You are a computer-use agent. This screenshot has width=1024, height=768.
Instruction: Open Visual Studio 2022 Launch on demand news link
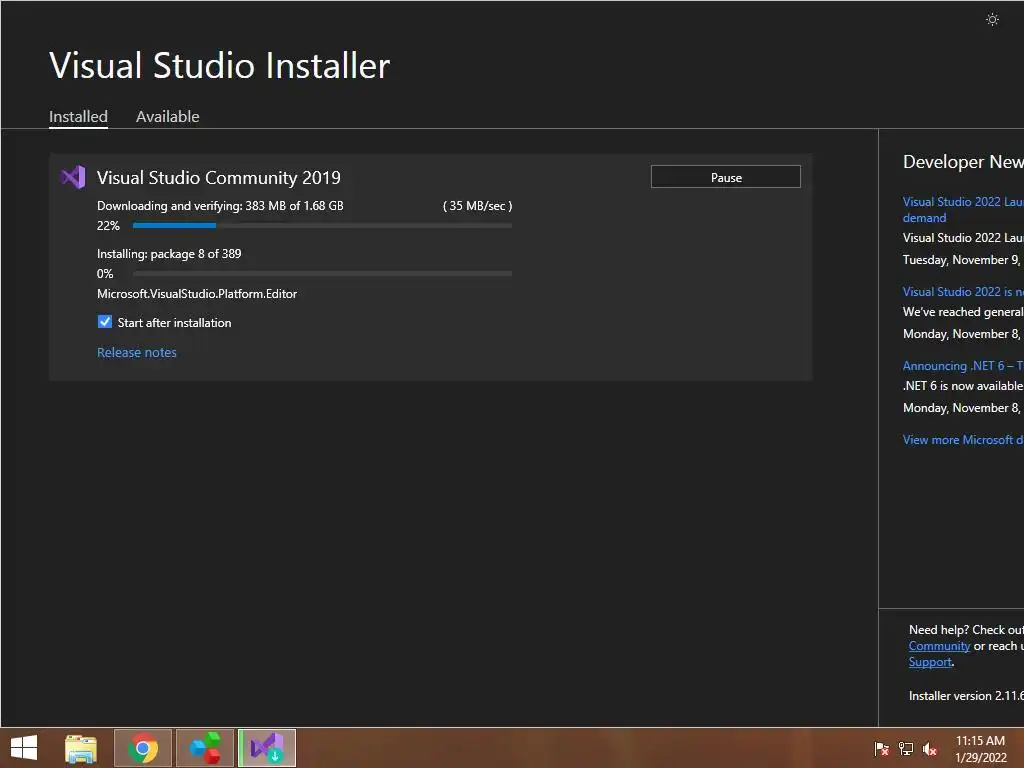pos(963,210)
